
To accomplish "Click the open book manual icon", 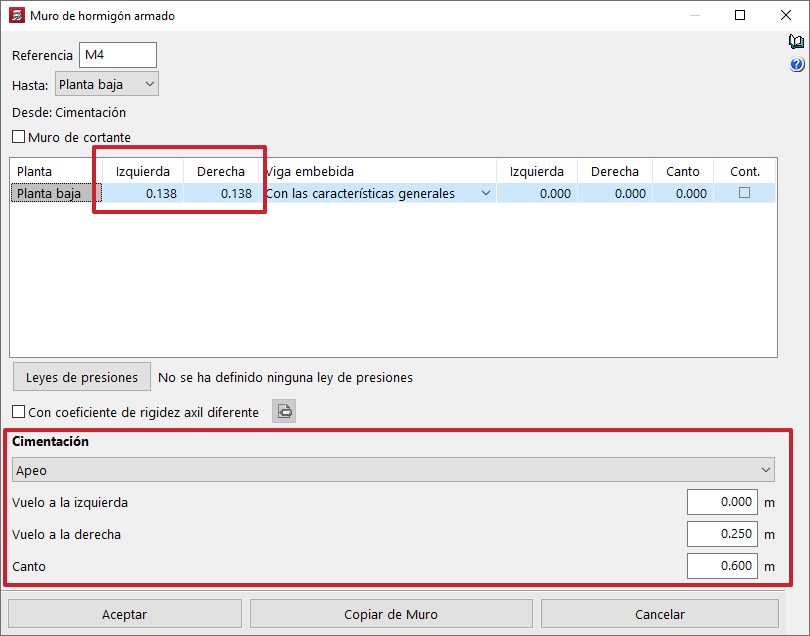I will click(x=796, y=42).
